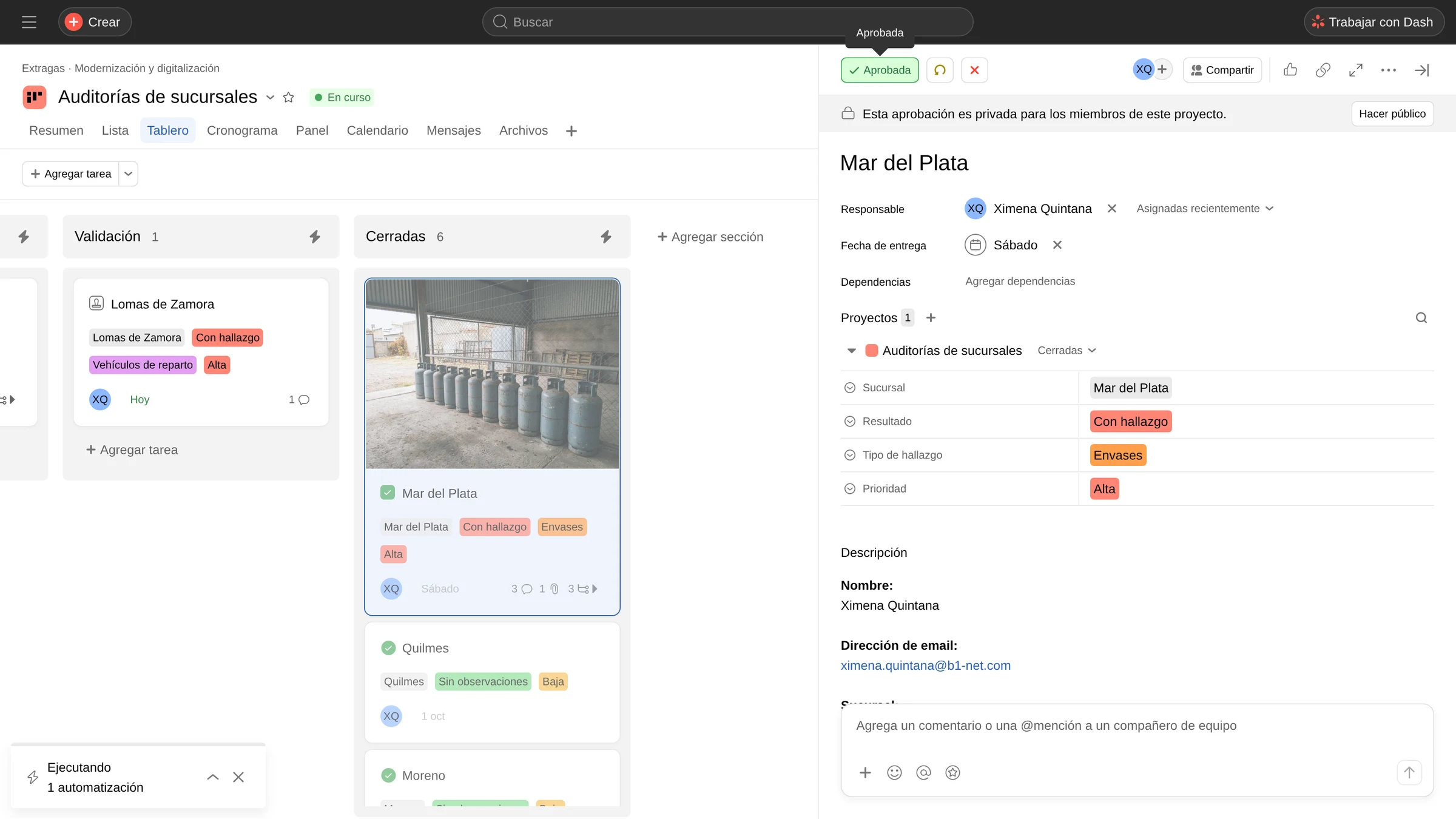Switch to the Lista tab
Screen dimensions: 1456x819
click(115, 130)
